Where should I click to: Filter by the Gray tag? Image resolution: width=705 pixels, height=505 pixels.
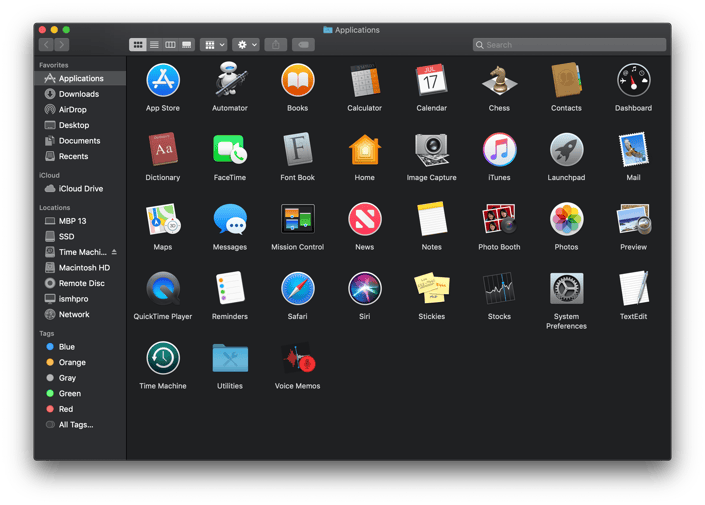point(80,378)
